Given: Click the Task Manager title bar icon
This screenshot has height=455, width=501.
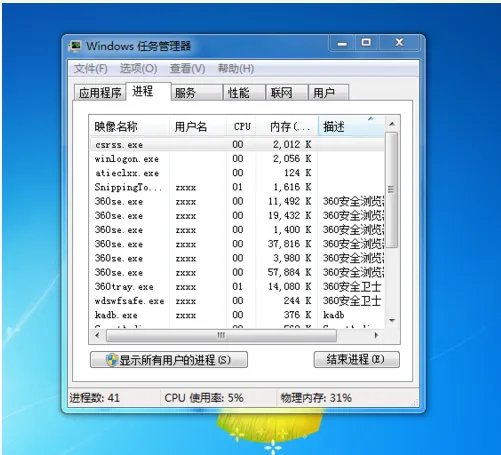Looking at the screenshot, I should point(75,46).
